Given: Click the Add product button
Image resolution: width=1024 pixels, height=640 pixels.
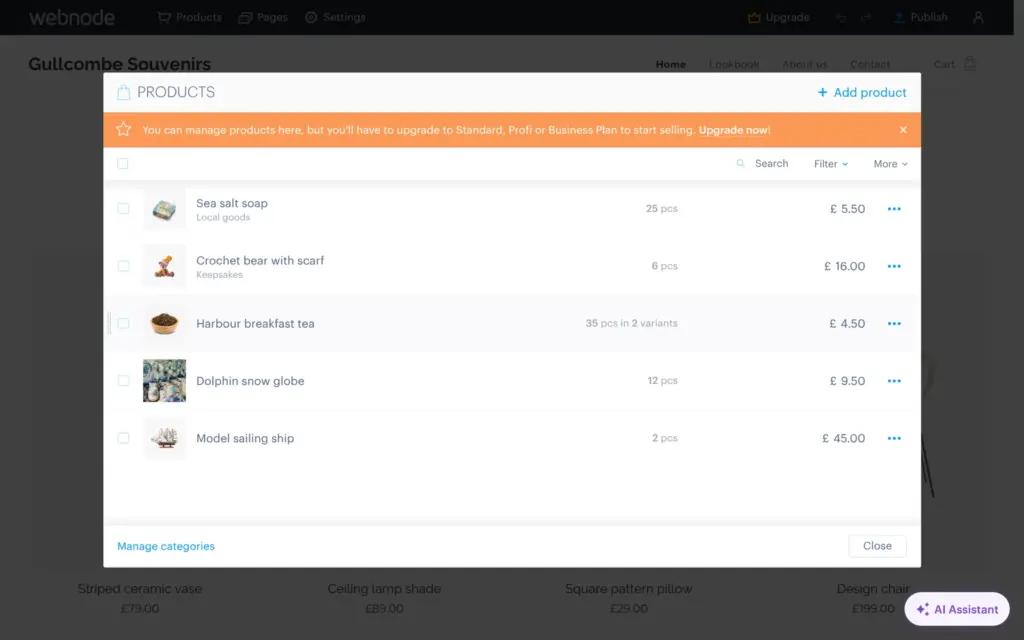Looking at the screenshot, I should tap(862, 92).
